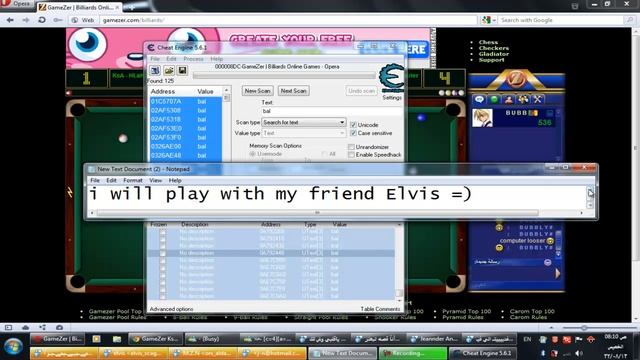Click the volume speaker icon in system tray

coord(578,353)
